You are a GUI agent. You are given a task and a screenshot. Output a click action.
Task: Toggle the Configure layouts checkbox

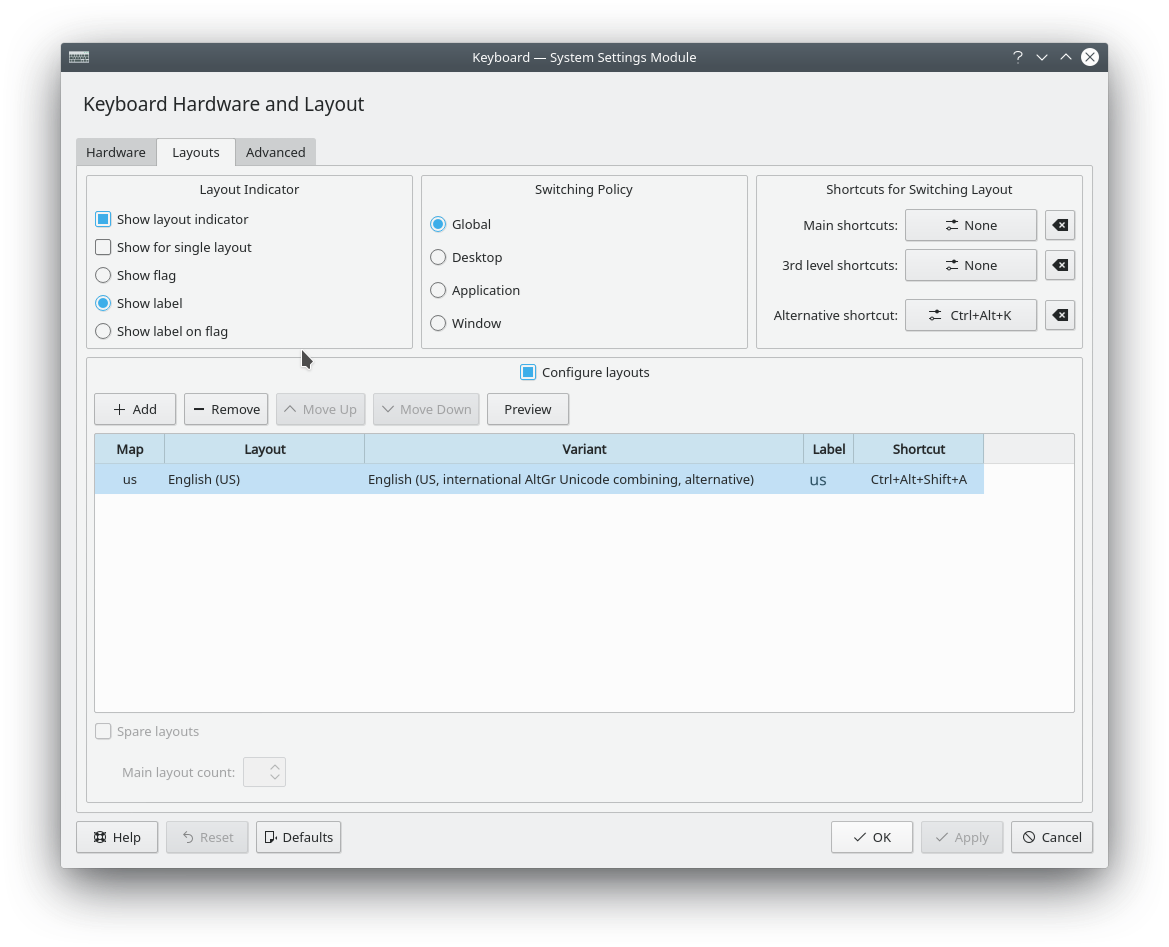[x=528, y=372]
